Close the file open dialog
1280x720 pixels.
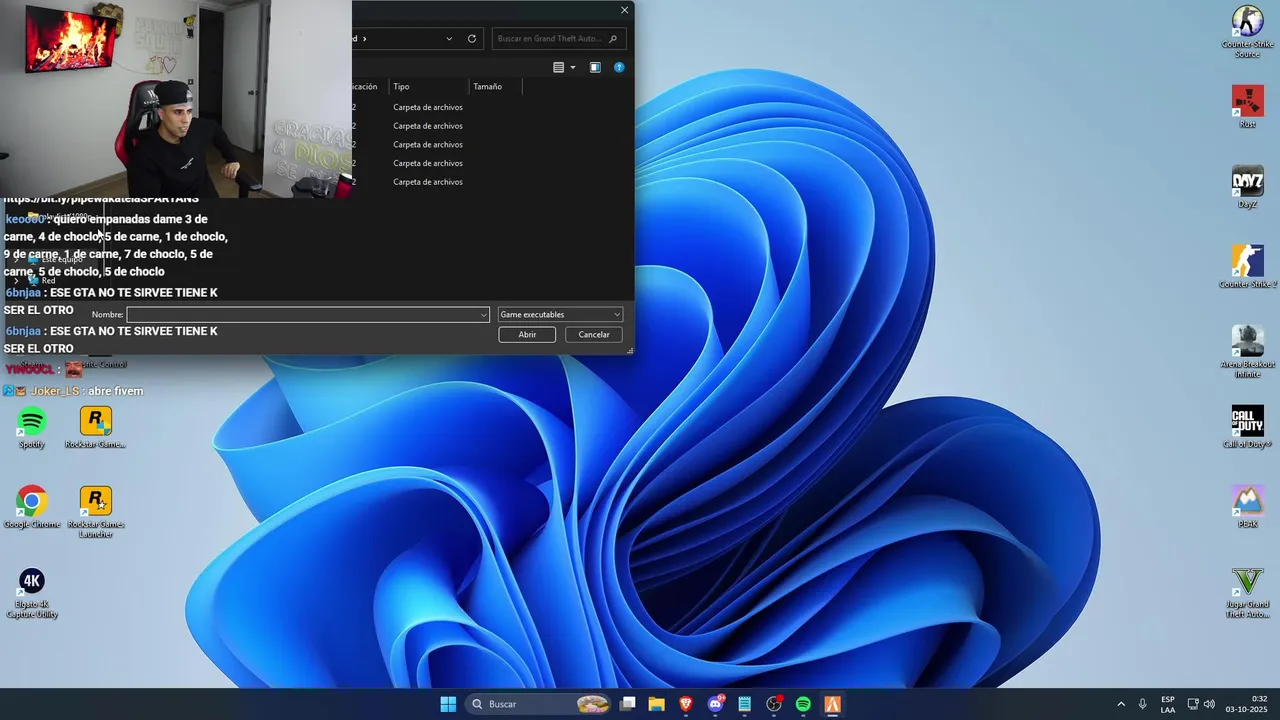(625, 10)
